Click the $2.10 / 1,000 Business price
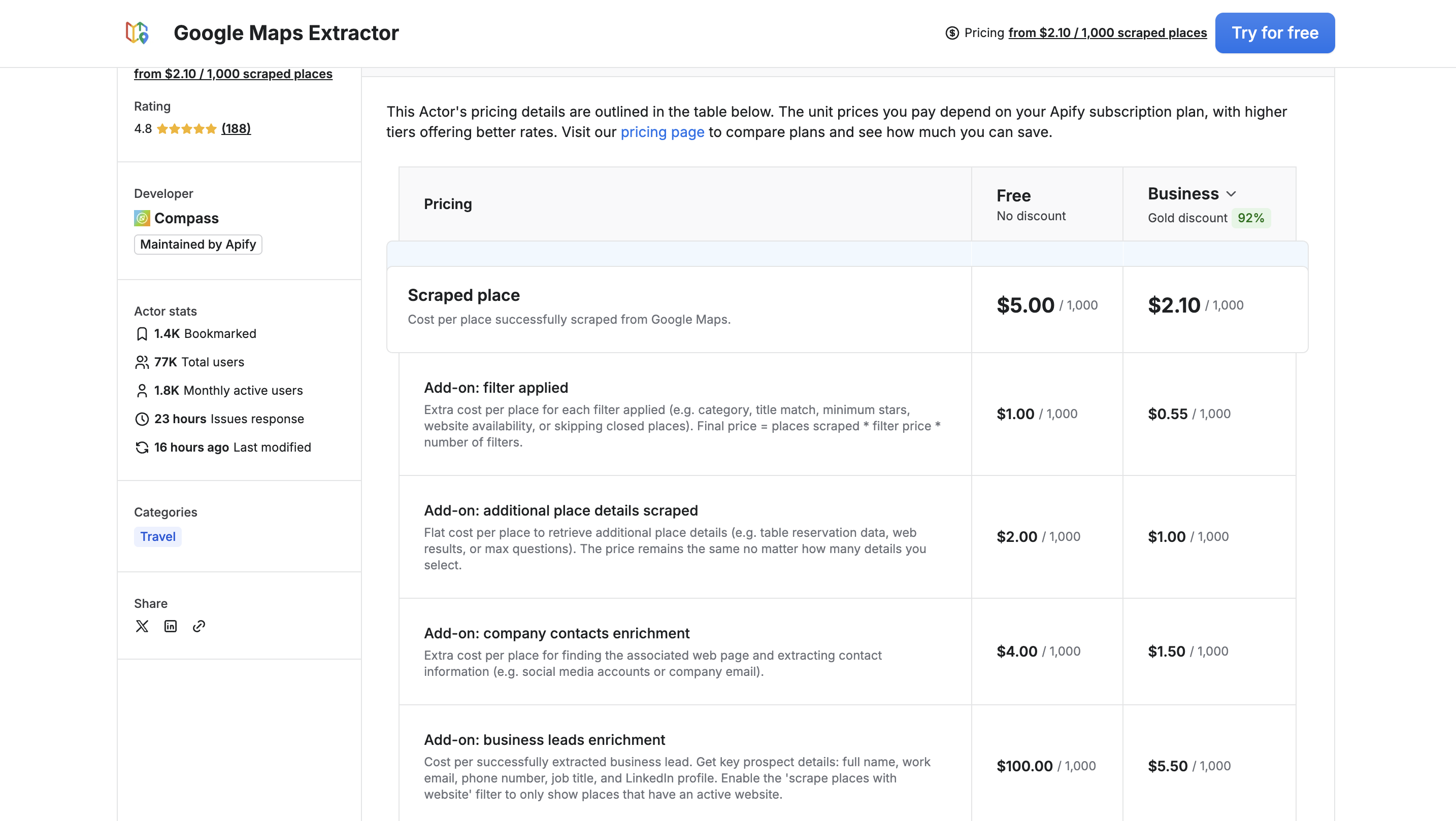This screenshot has height=821, width=1456. 1196,305
